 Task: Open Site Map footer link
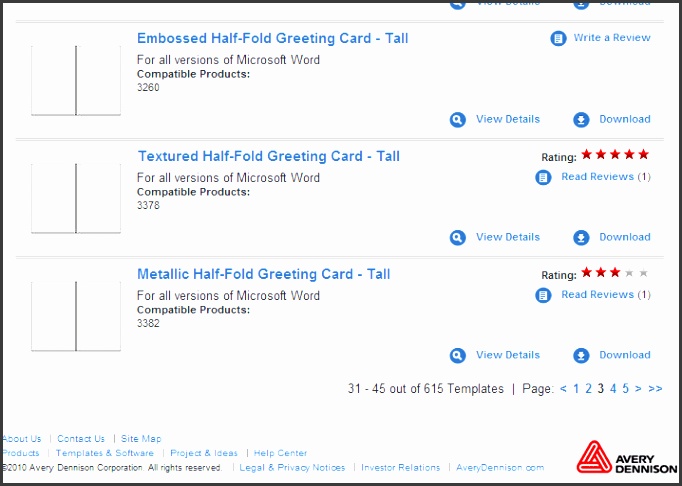click(141, 439)
